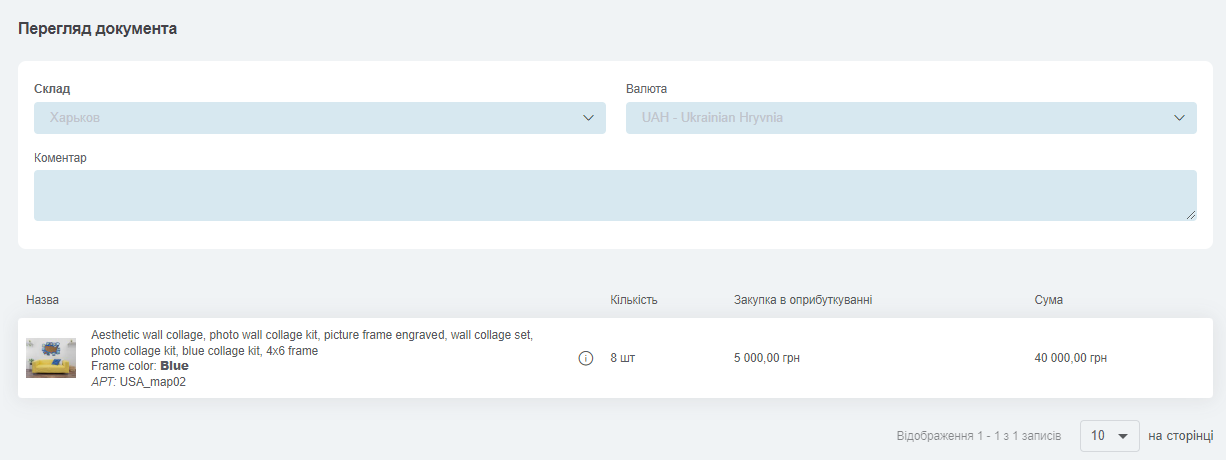1226x460 pixels.
Task: Select the 40 000,00 грн sum cell
Action: pyautogui.click(x=1071, y=358)
